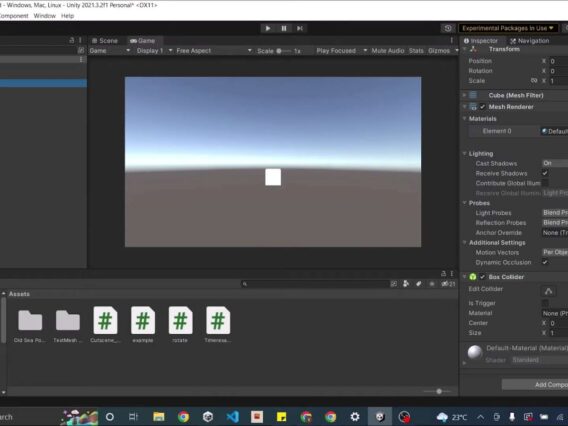Click the Pause button in toolbar

284,28
